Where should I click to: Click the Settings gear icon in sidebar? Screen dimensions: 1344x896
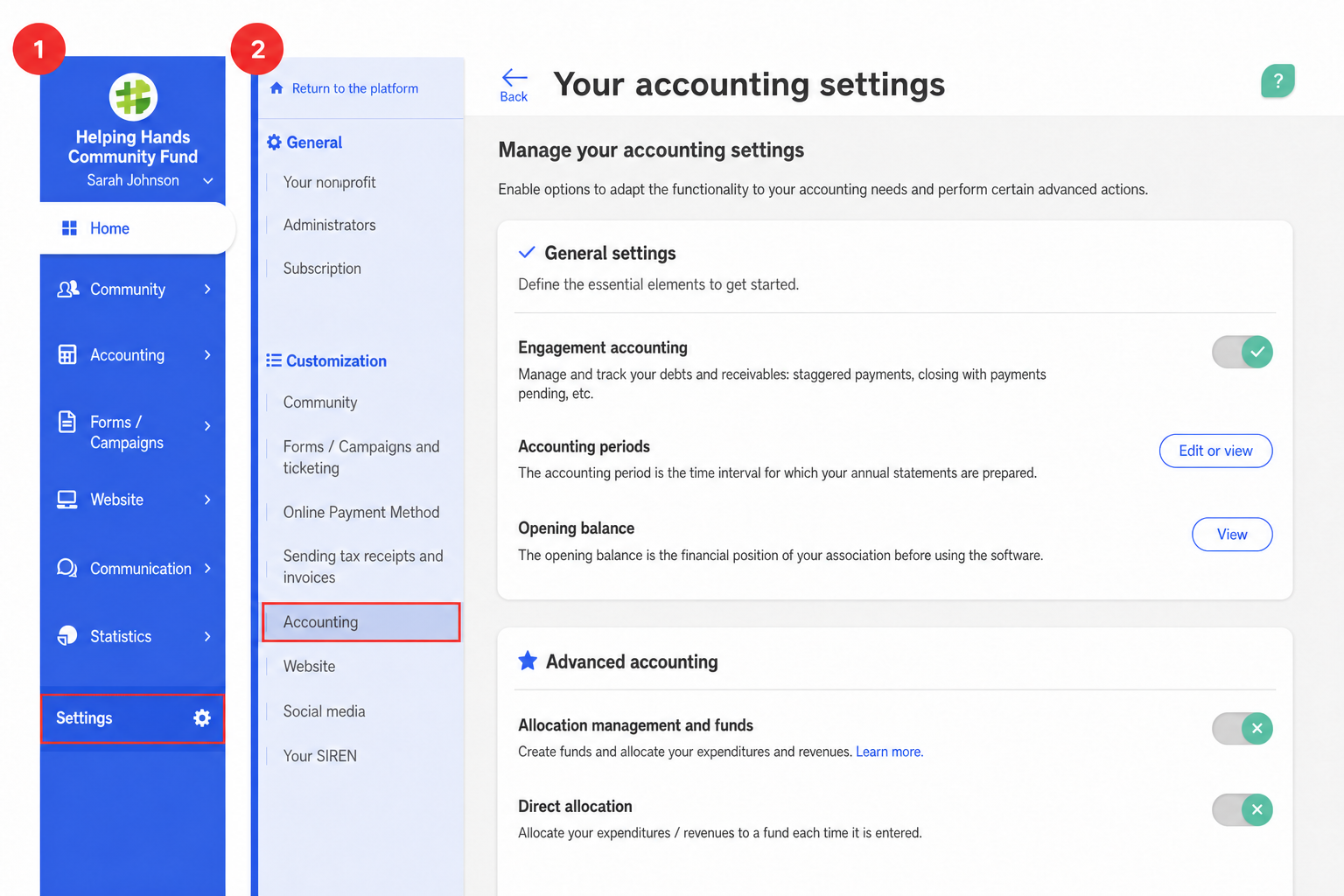(x=202, y=718)
